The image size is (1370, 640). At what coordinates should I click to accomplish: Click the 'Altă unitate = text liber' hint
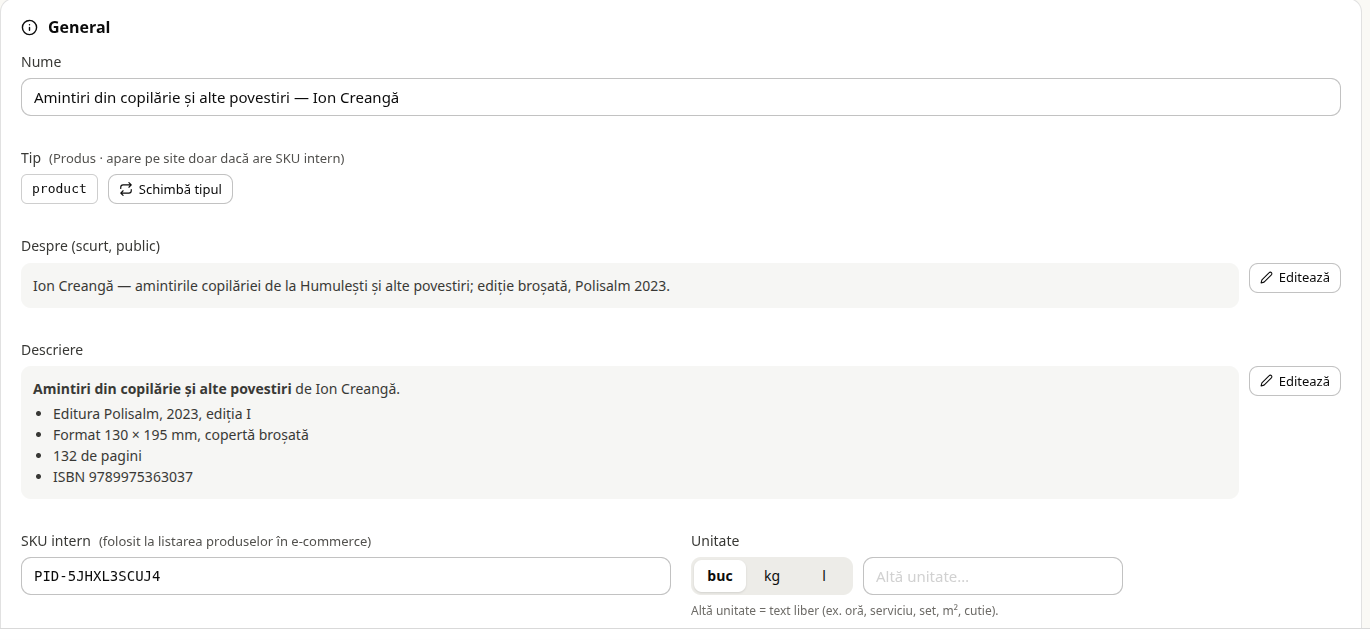[844, 610]
